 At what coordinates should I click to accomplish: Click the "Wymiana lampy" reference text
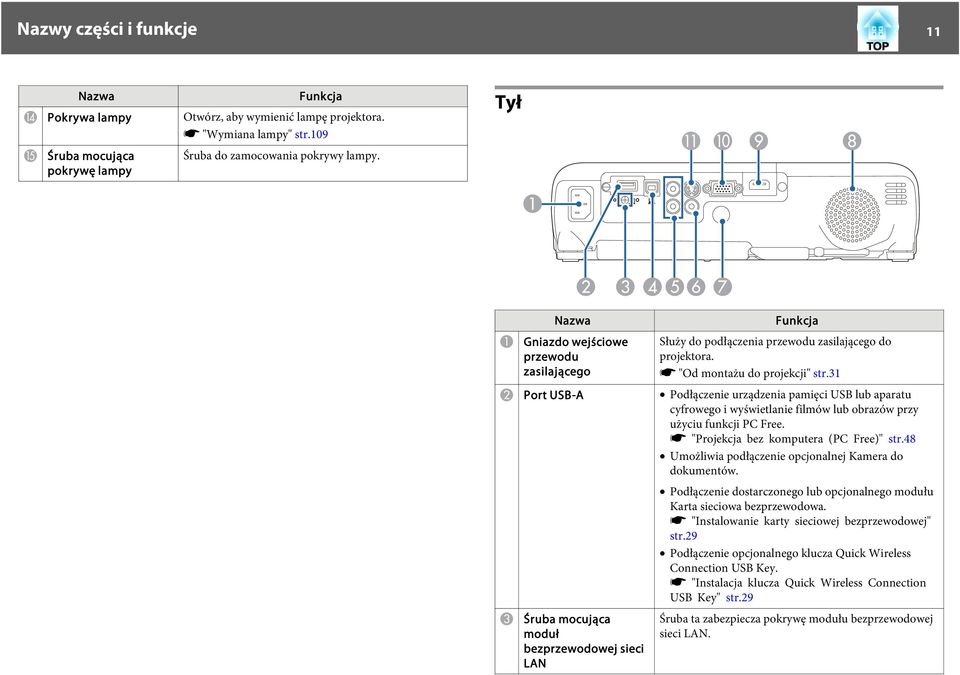(x=247, y=134)
